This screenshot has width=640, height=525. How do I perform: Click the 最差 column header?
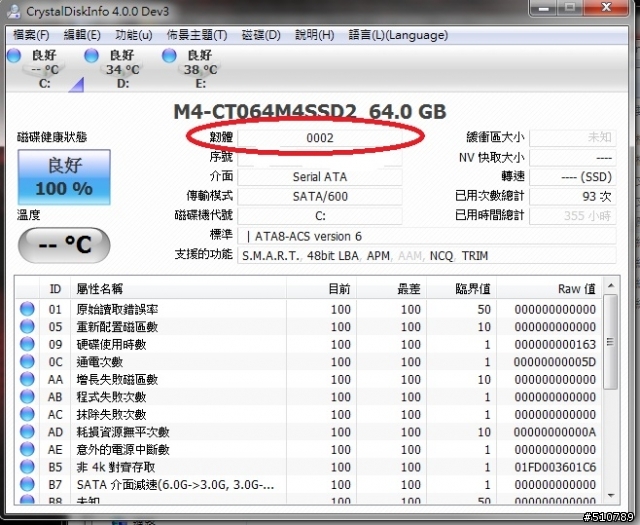(392, 289)
